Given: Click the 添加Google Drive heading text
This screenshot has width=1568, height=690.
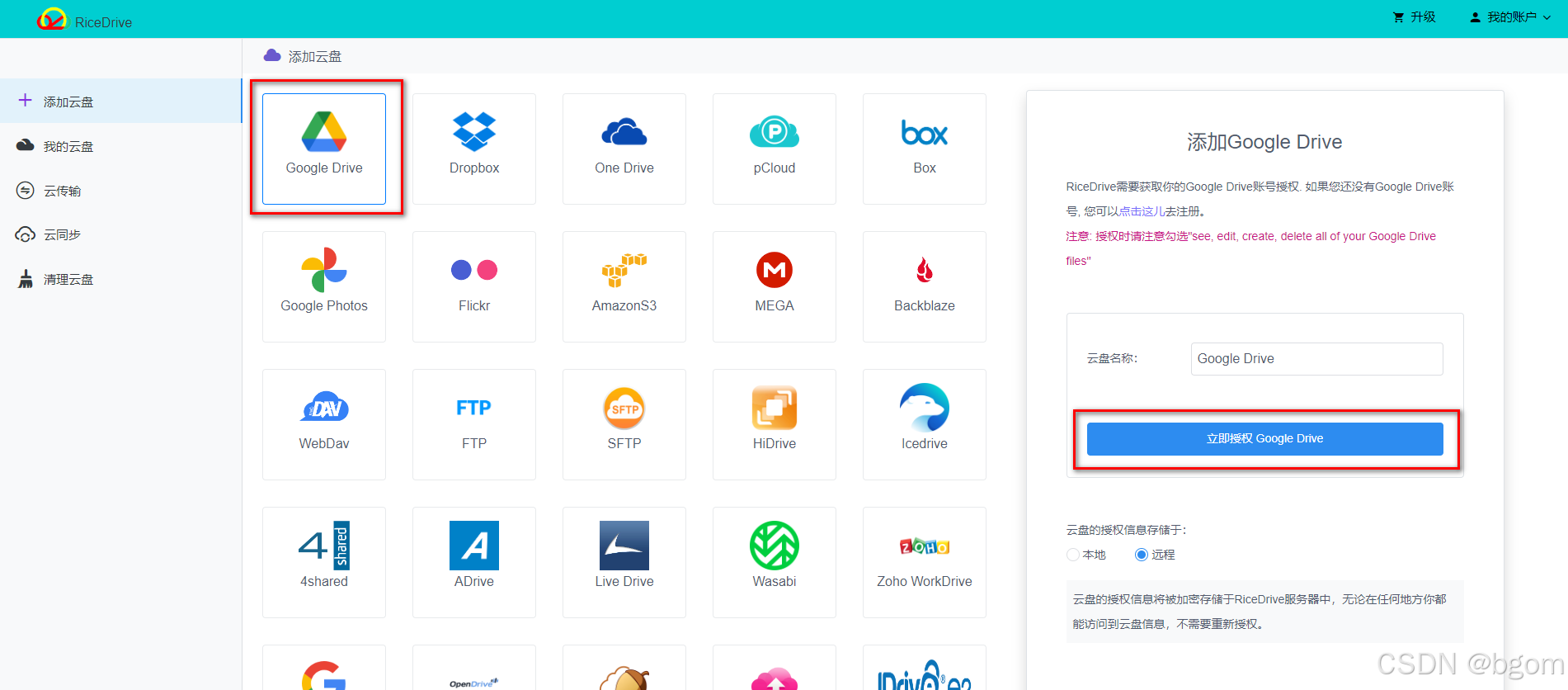Looking at the screenshot, I should (x=1264, y=142).
